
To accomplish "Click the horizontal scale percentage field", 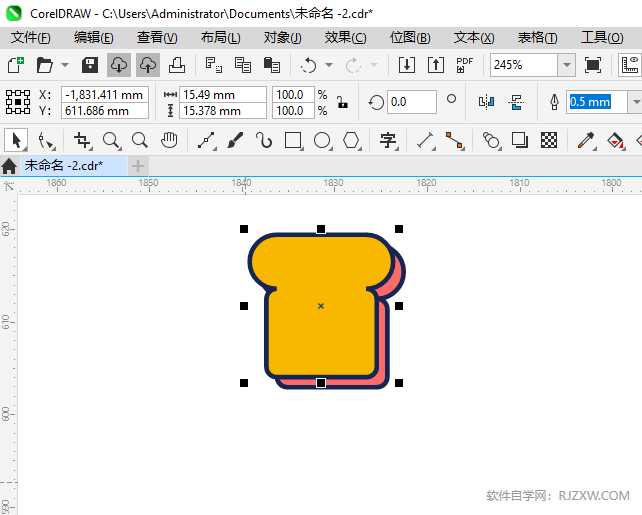I will point(294,95).
